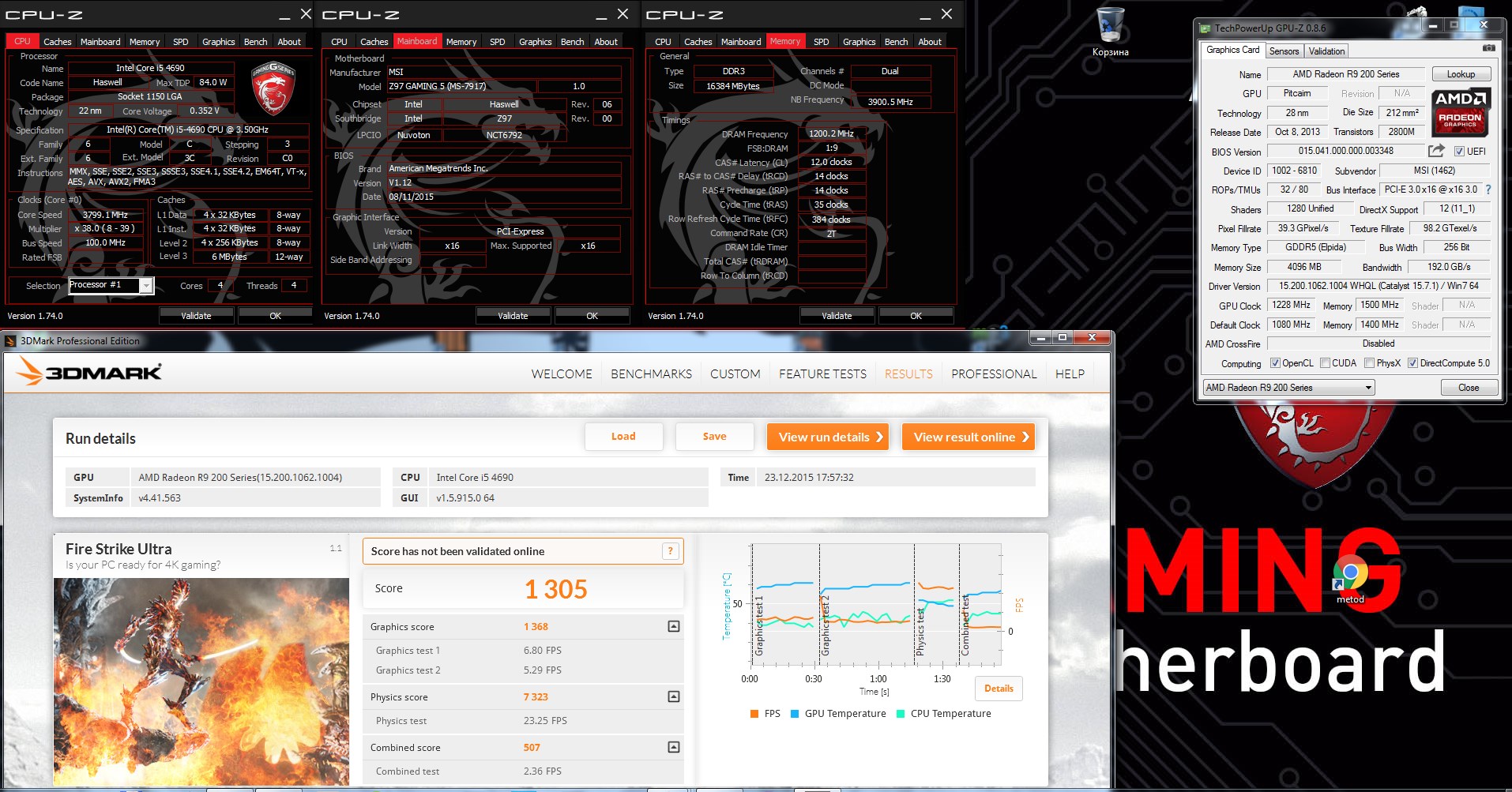Open the CUSTOM section in 3DMark
Viewport: 1512px width, 792px height.
point(735,373)
